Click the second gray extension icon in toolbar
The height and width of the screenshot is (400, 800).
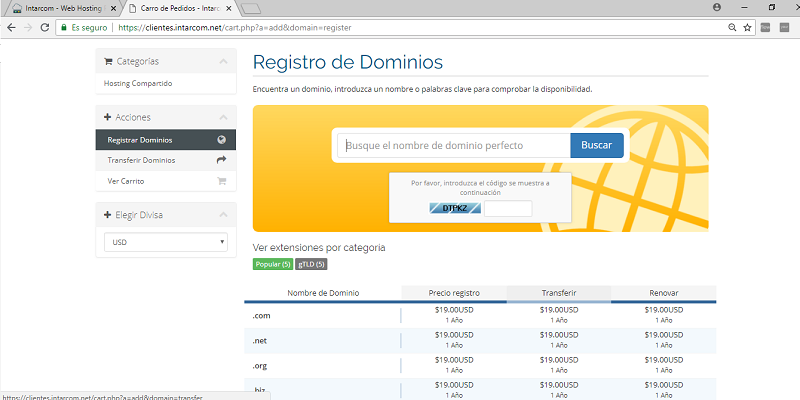click(x=784, y=28)
